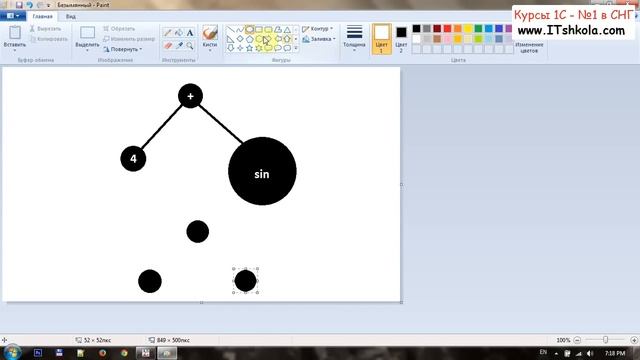Choose the Rounded rectangle shape
This screenshot has width=640, height=360.
click(x=268, y=30)
